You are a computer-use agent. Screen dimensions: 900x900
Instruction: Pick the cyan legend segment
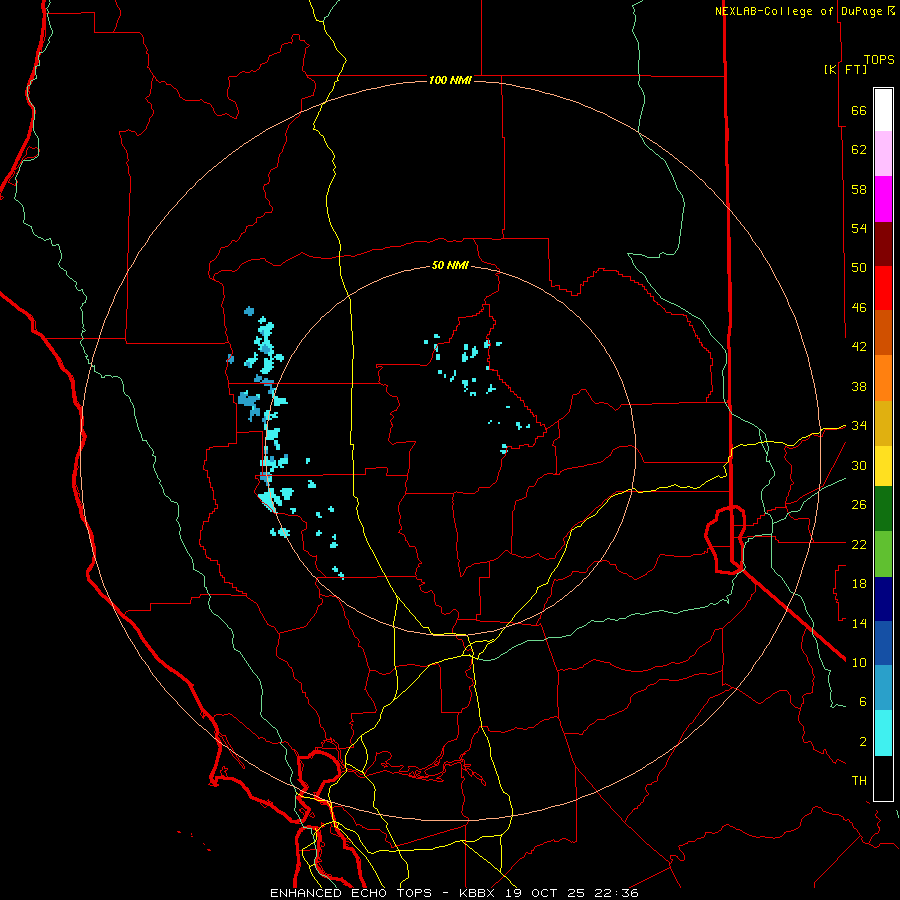[883, 733]
